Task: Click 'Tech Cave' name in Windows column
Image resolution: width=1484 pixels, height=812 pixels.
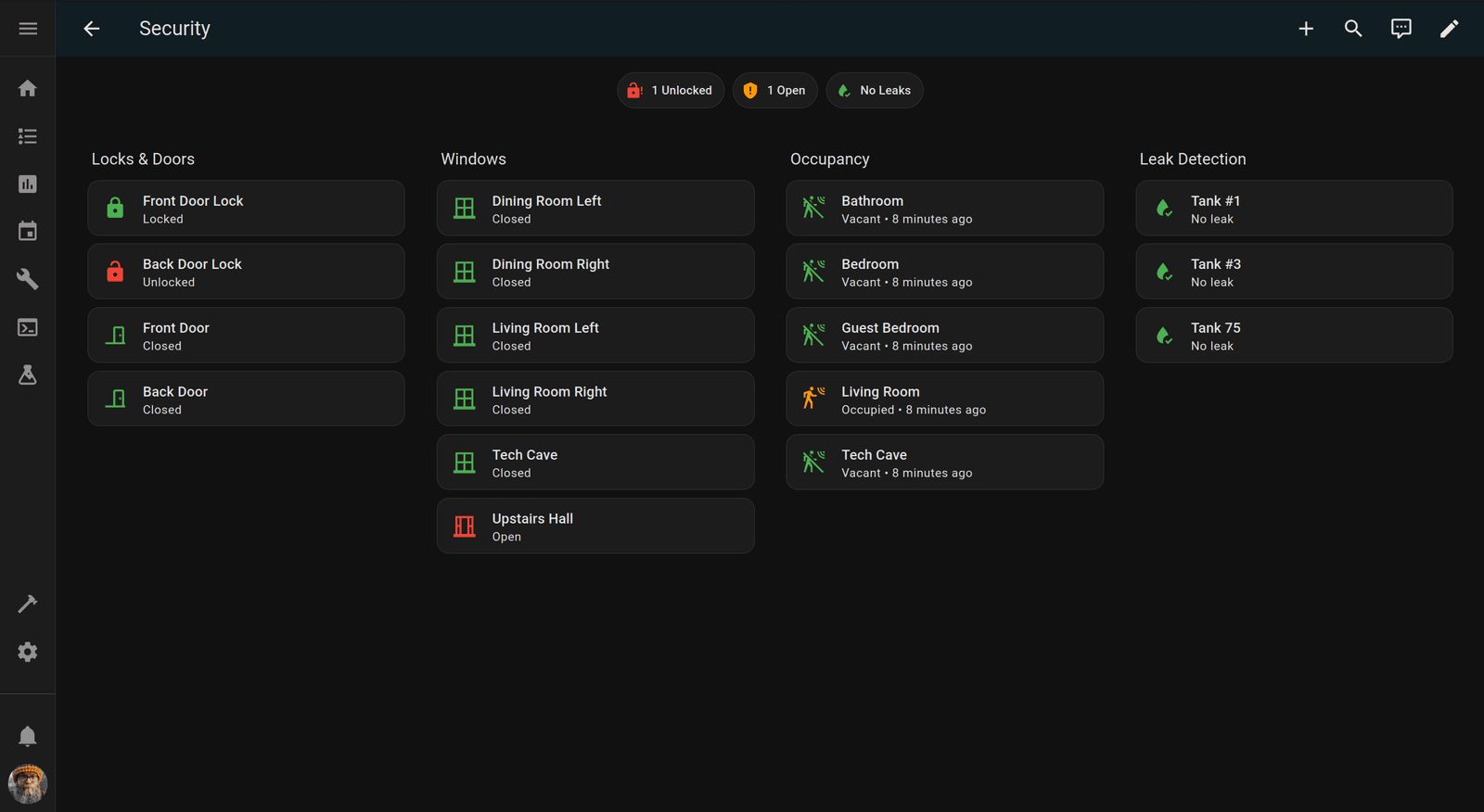Action: (x=525, y=455)
